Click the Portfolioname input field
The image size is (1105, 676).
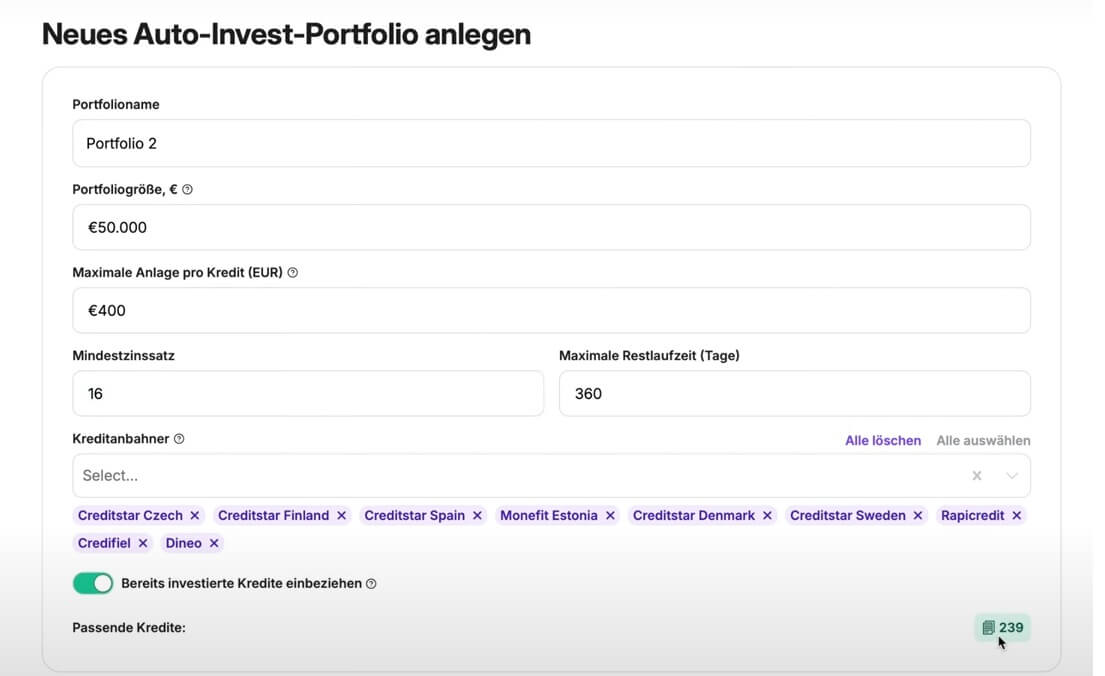(551, 144)
